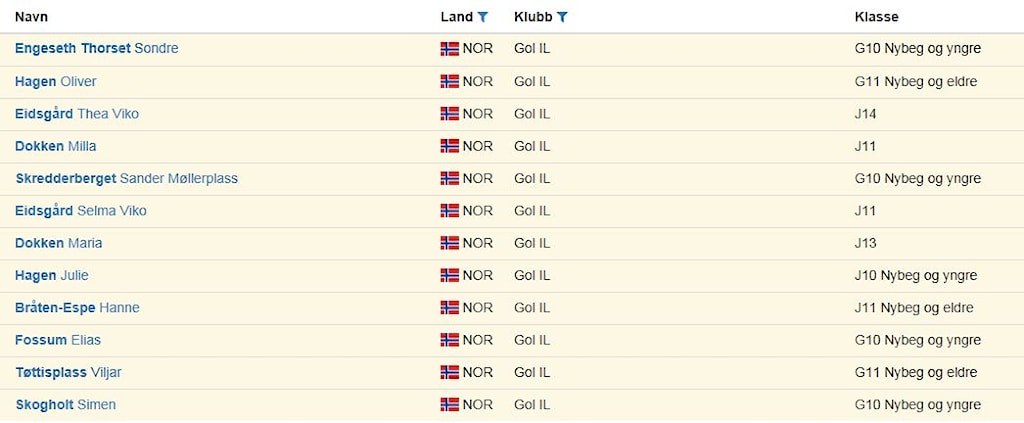The width and height of the screenshot is (1024, 423).
Task: Open the Klubb column filter icon
Action: [x=563, y=17]
